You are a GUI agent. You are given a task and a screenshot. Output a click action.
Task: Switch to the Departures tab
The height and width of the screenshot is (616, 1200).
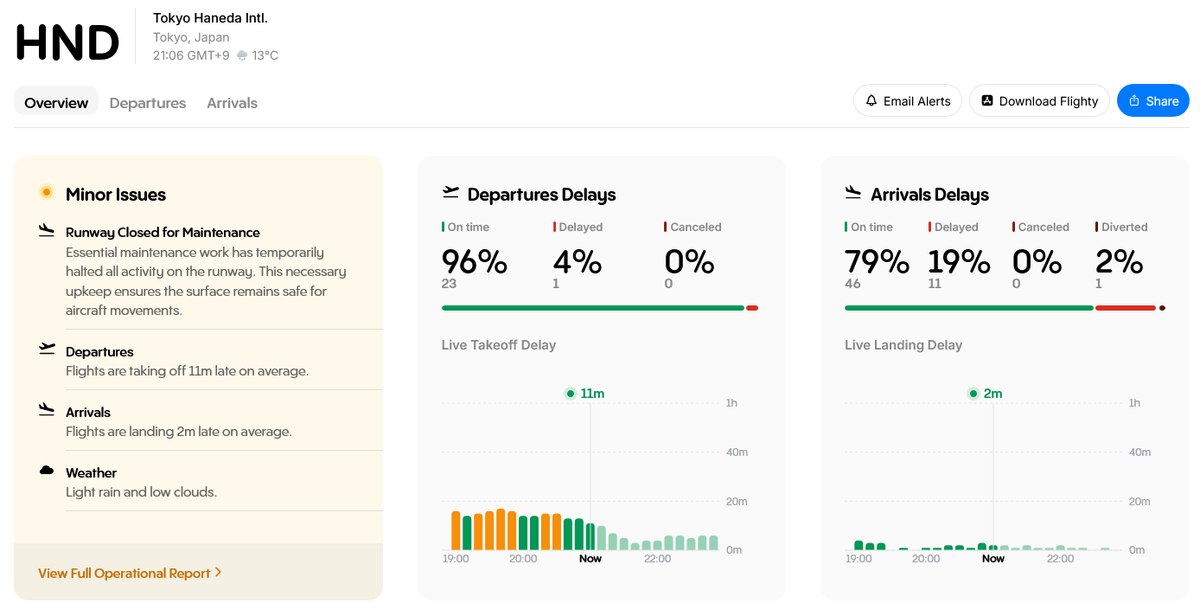tap(148, 103)
